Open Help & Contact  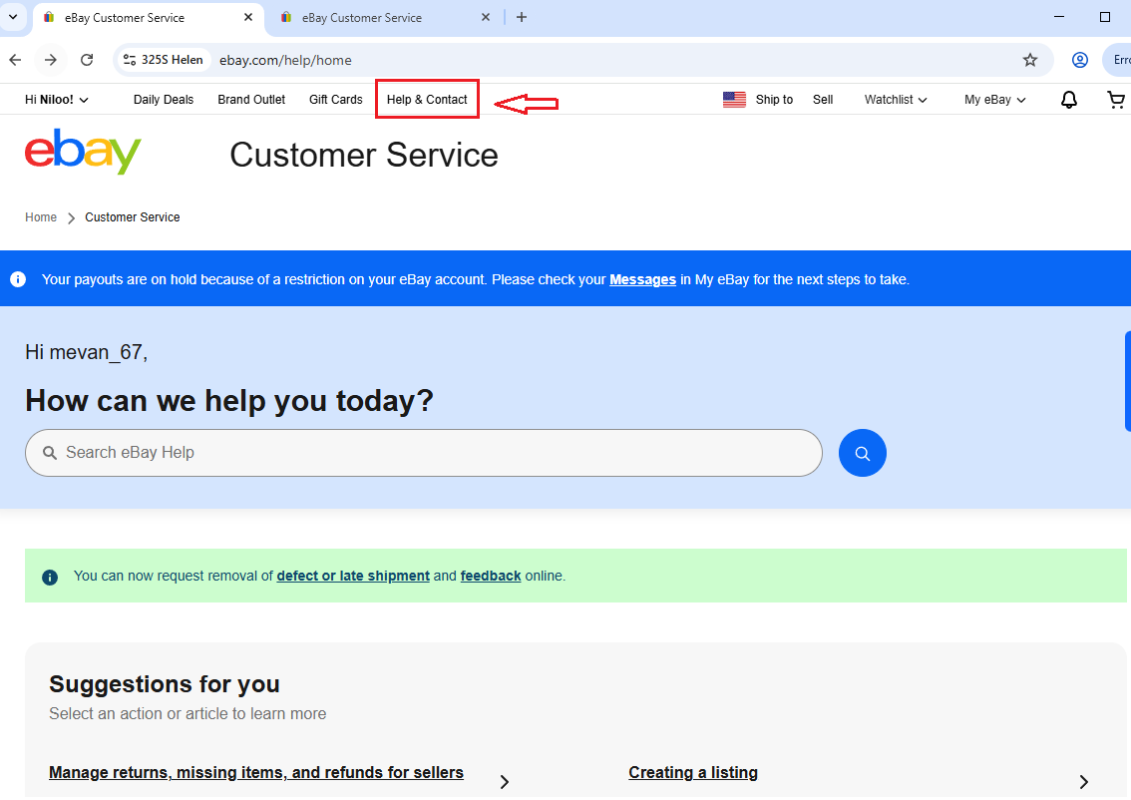coord(427,100)
